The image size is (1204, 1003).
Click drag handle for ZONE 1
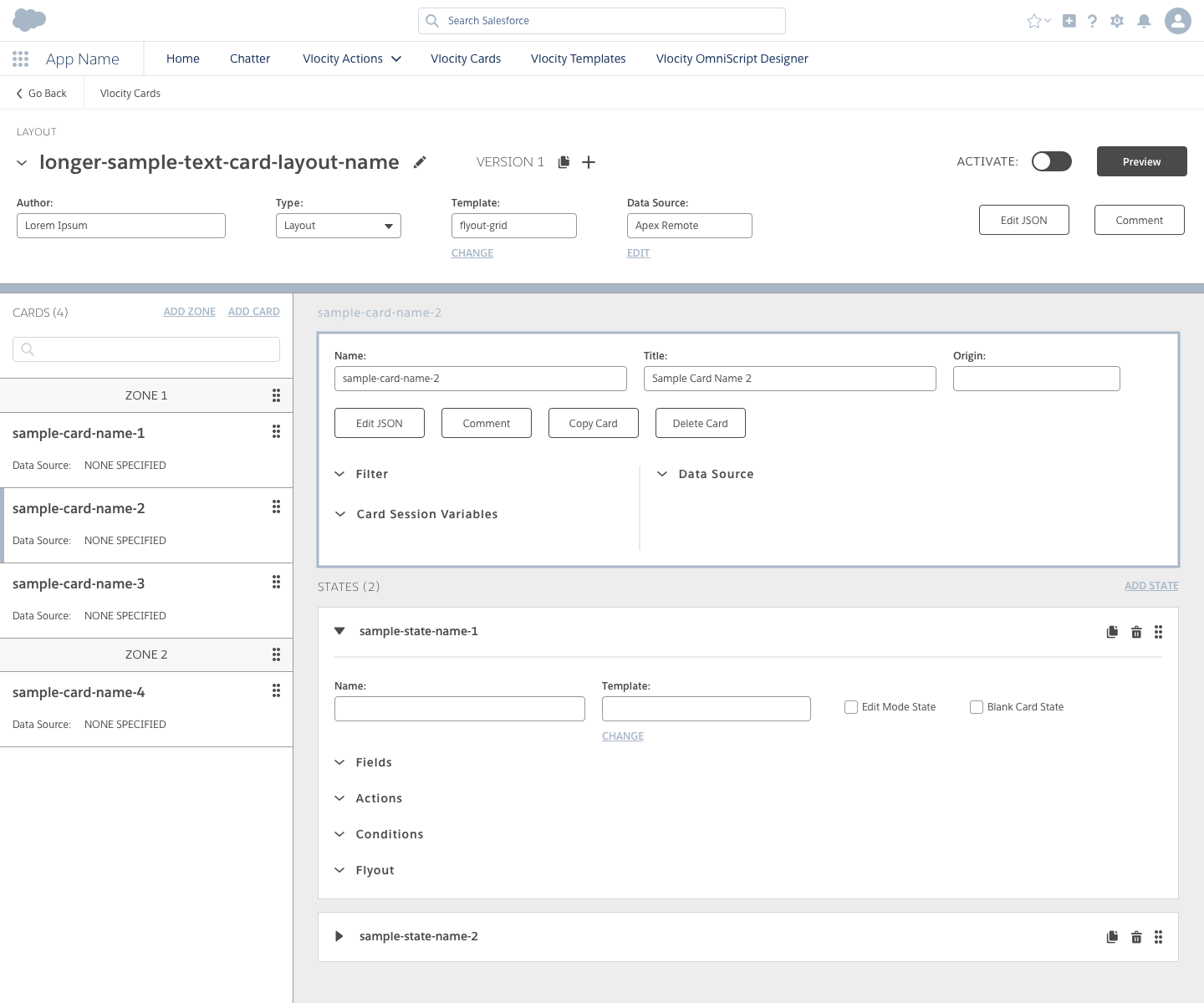(x=276, y=395)
